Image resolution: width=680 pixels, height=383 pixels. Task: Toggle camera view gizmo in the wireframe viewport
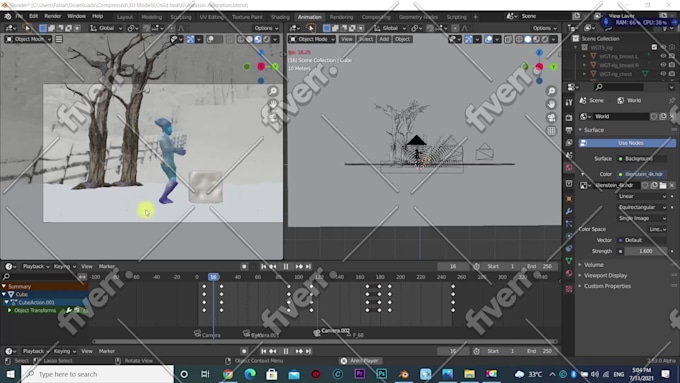(551, 118)
